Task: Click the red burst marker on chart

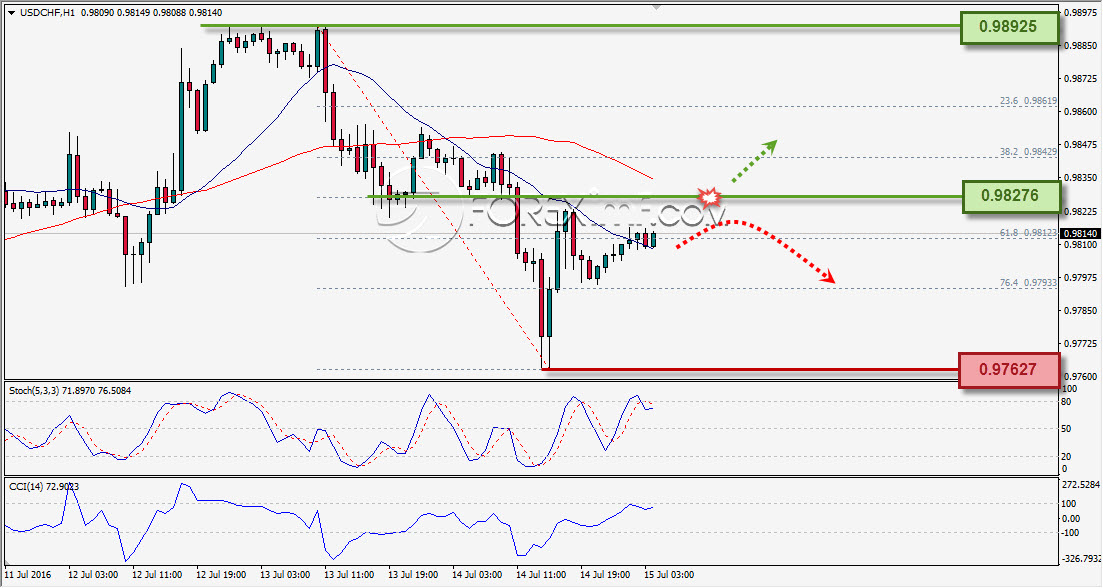Action: click(x=710, y=196)
